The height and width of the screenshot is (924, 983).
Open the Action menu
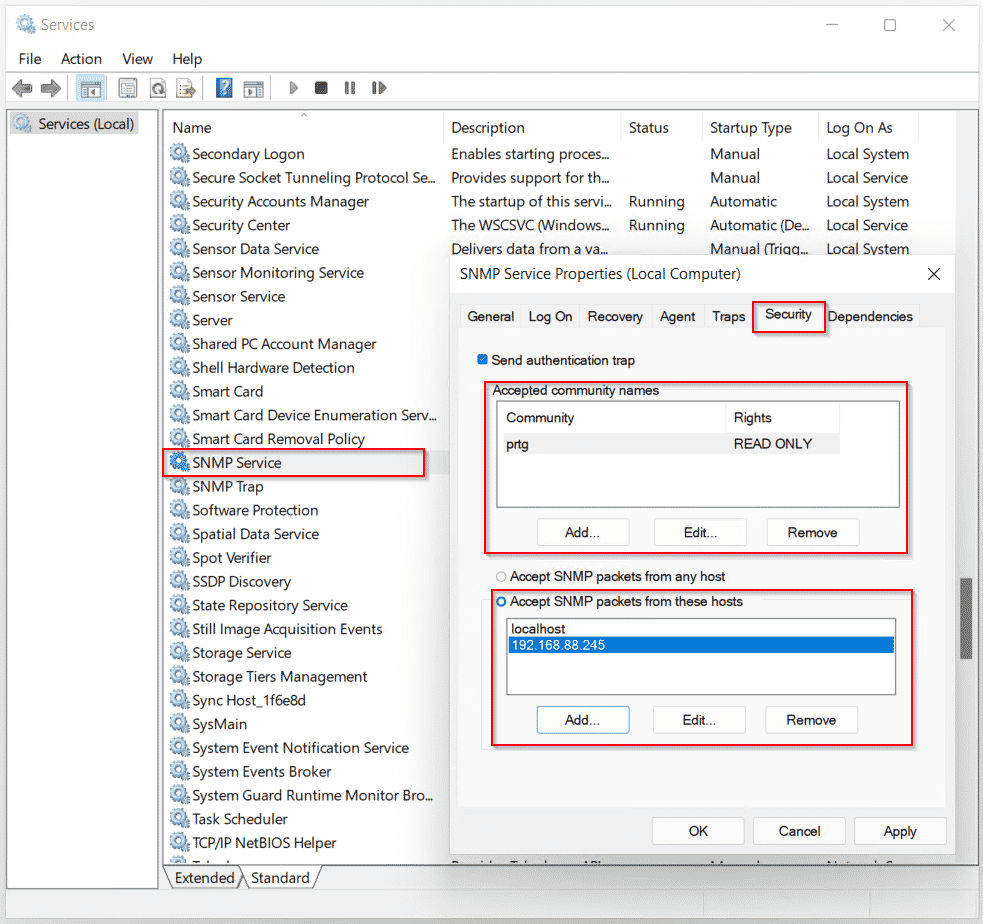coord(81,59)
